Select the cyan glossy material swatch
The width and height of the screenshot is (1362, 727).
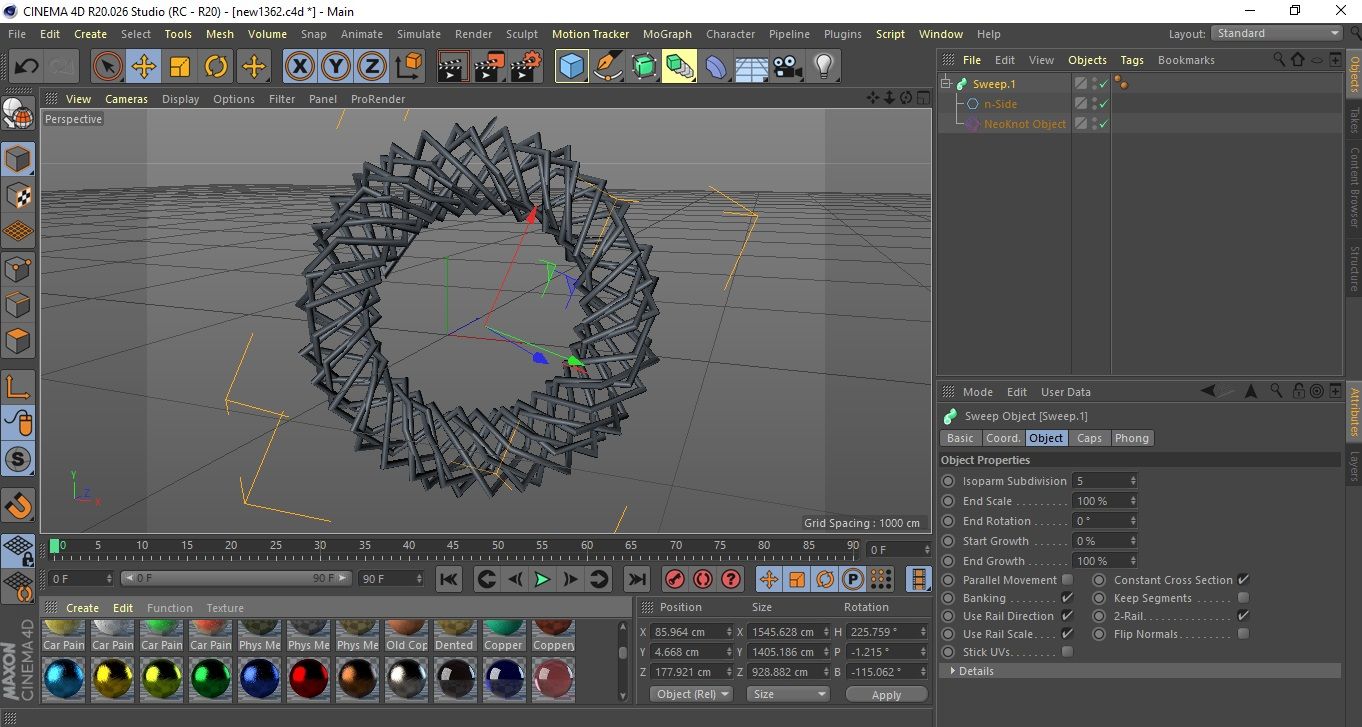(63, 680)
